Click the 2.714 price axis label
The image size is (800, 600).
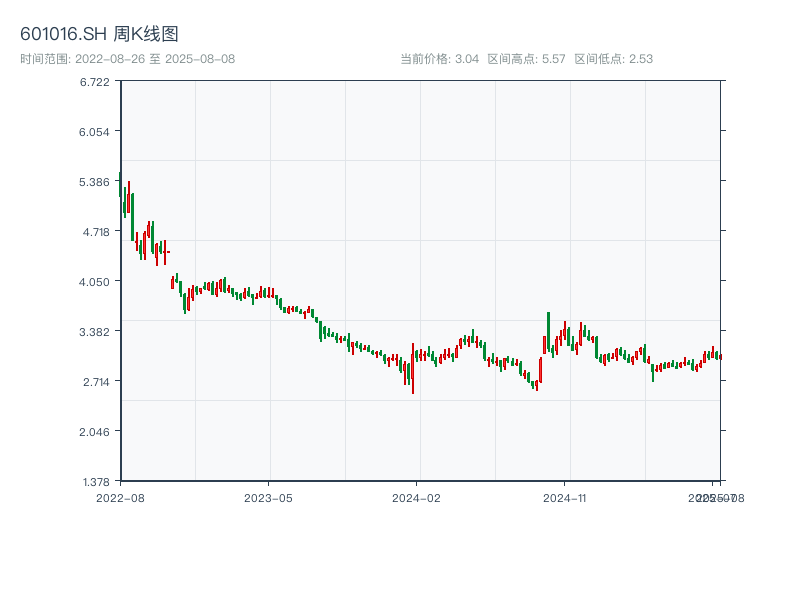pos(96,381)
